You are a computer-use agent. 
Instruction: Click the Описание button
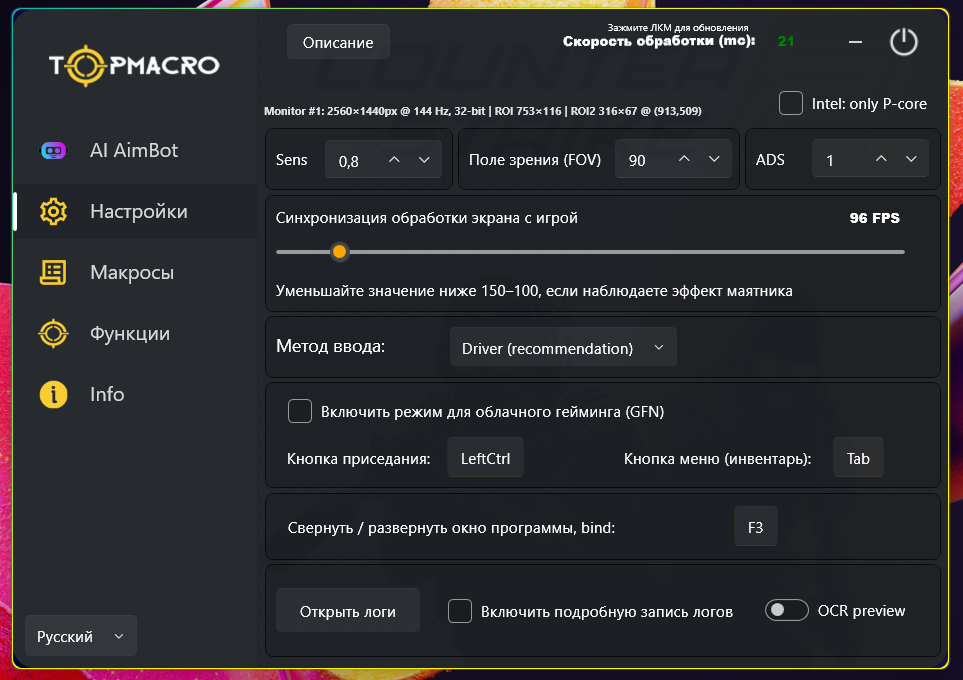(x=338, y=42)
